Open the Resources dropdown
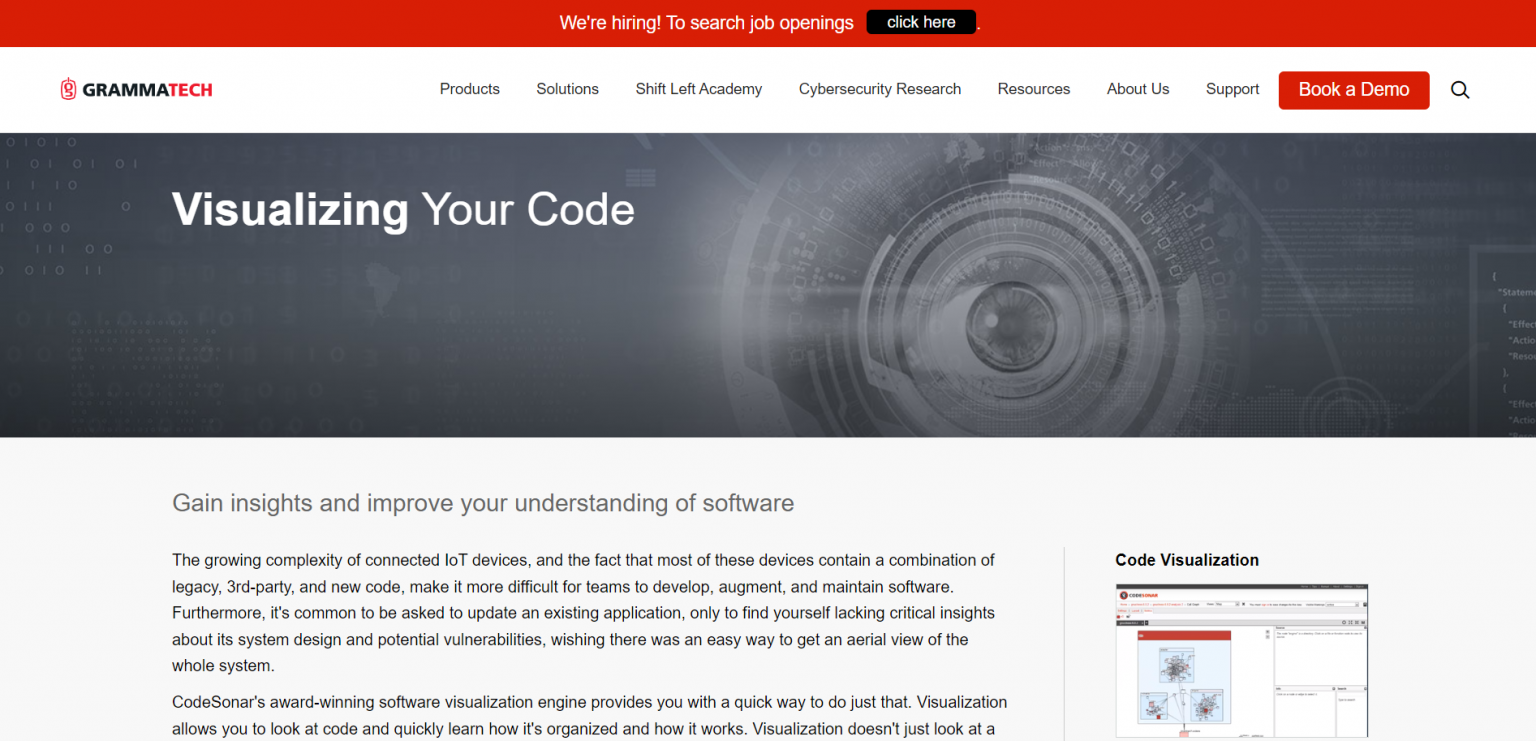 pos(1033,89)
